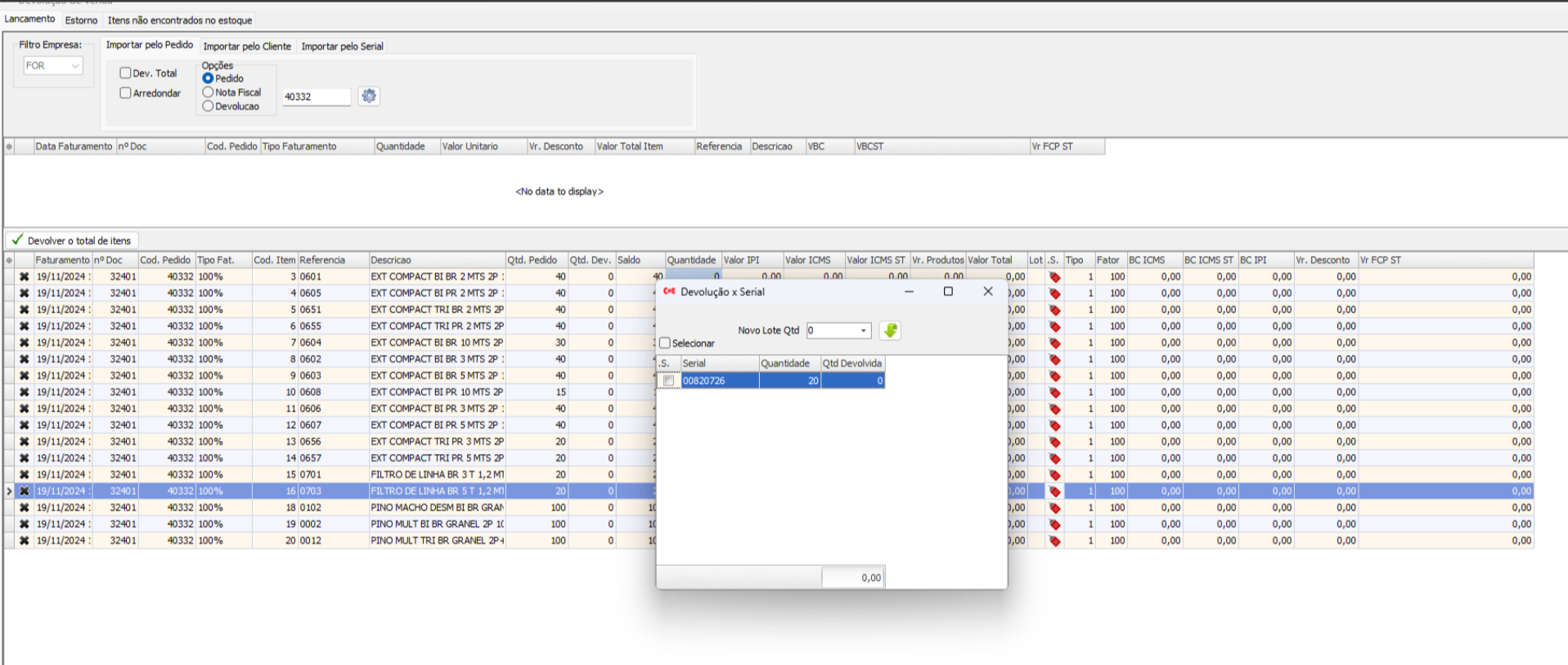Click the X remove icon on PINO MACHO row
1568x665 pixels.
[x=25, y=508]
